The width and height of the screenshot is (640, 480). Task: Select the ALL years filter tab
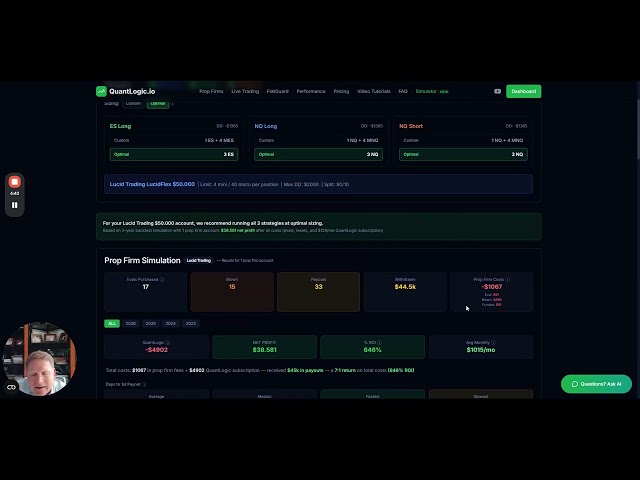112,324
